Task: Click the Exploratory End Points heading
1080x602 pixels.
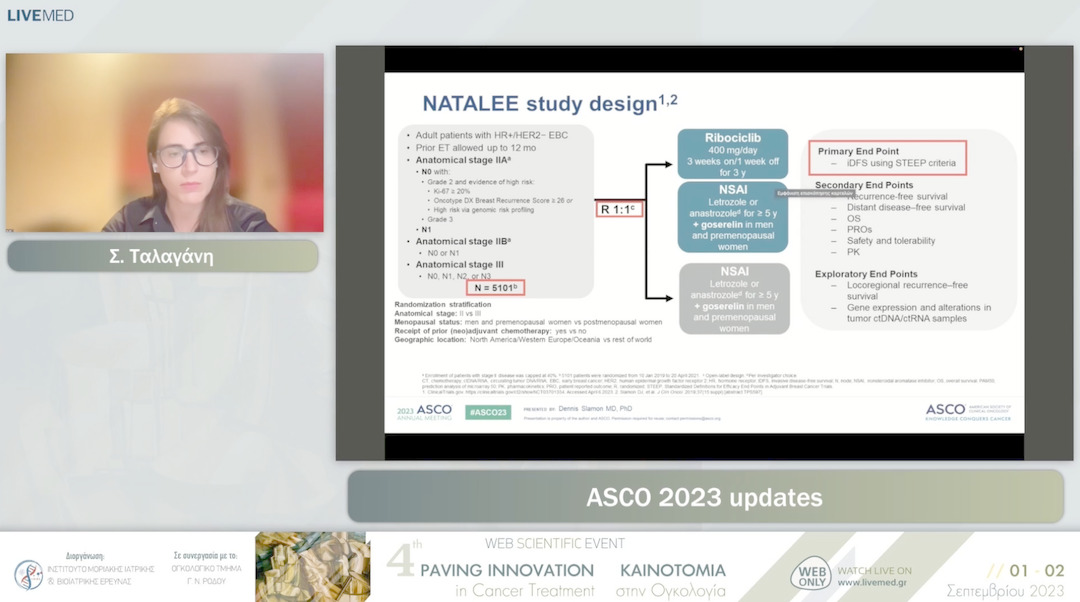Action: coord(866,273)
